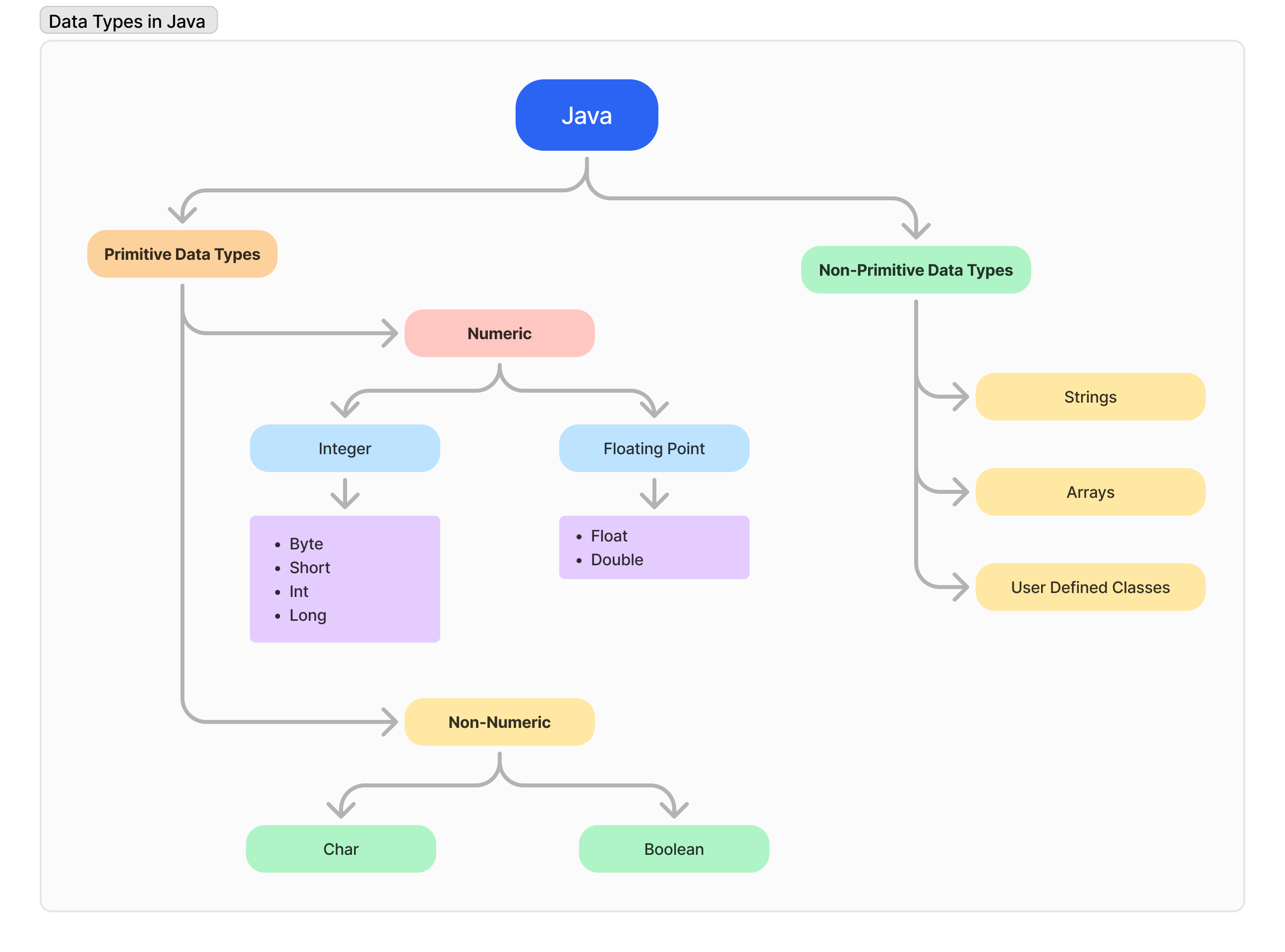Select the Strings node
Viewport: 1285px width, 952px height.
pos(1090,397)
